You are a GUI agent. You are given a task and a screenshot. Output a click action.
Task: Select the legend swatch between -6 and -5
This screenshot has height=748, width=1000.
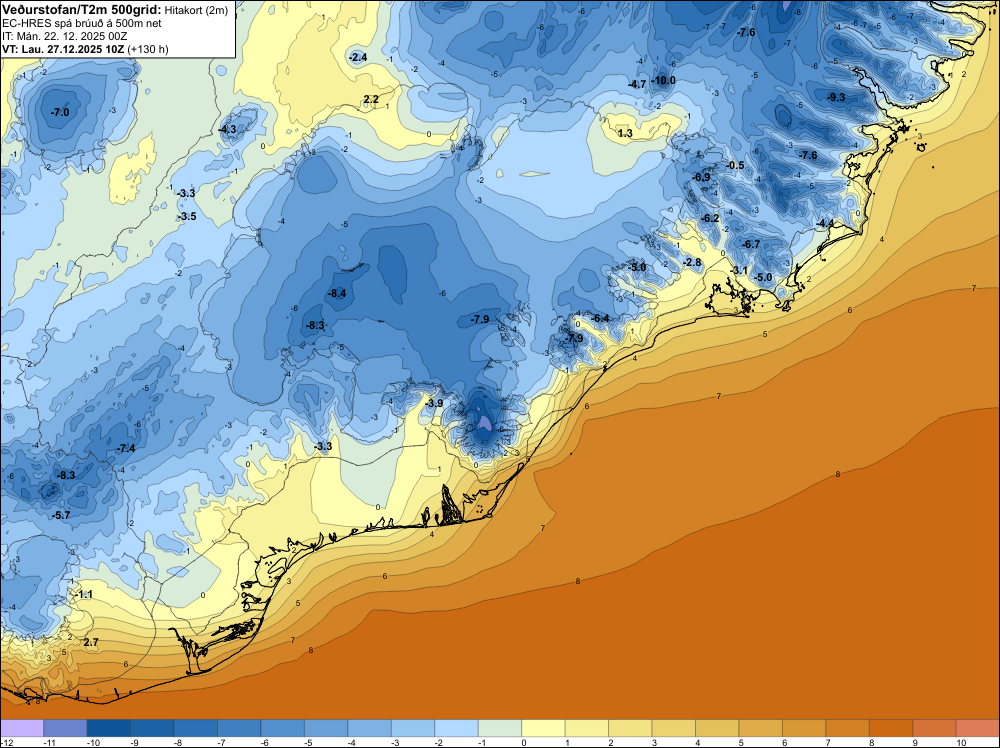click(283, 728)
